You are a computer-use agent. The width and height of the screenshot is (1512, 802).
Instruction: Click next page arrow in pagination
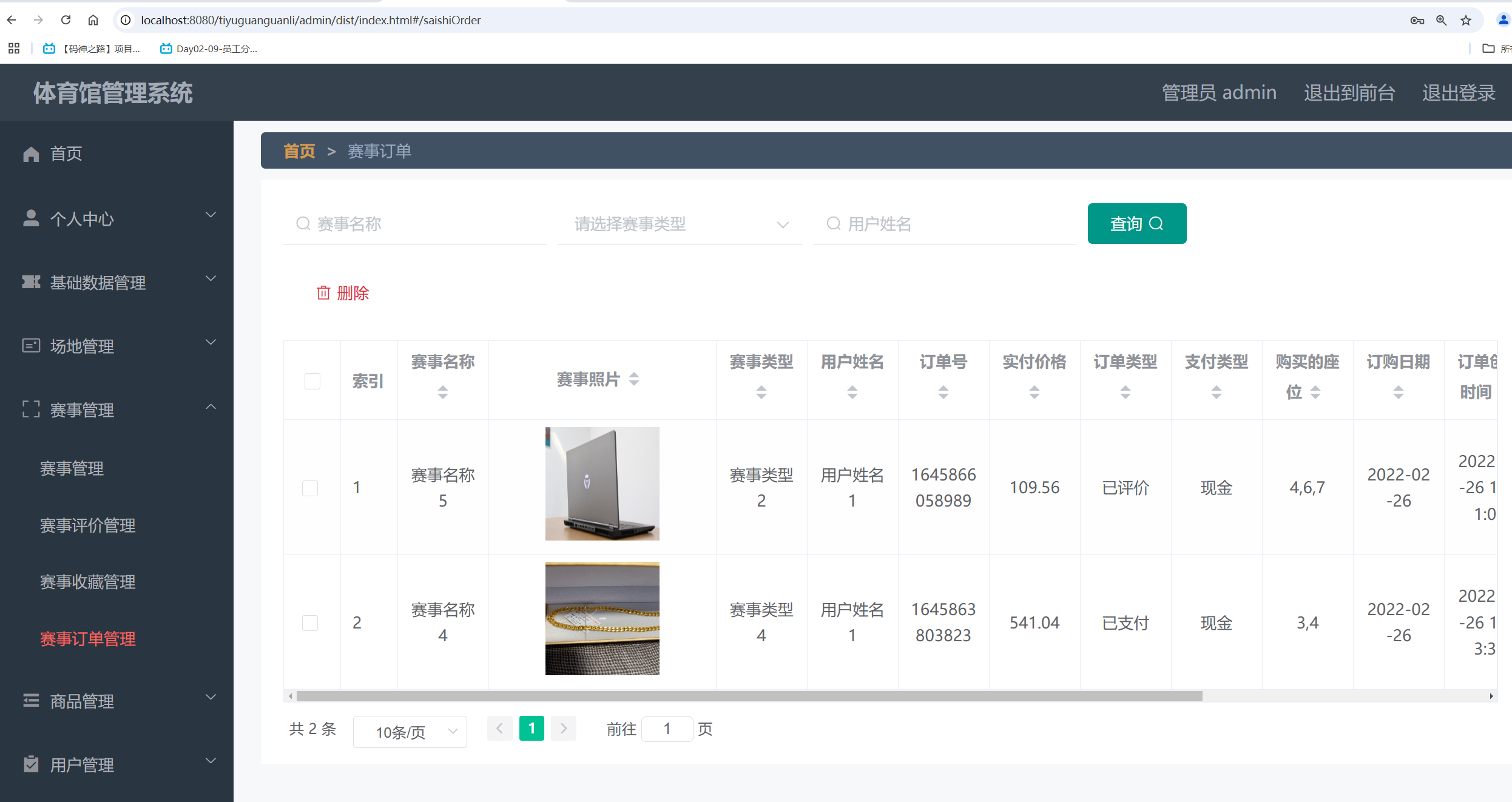pos(564,728)
